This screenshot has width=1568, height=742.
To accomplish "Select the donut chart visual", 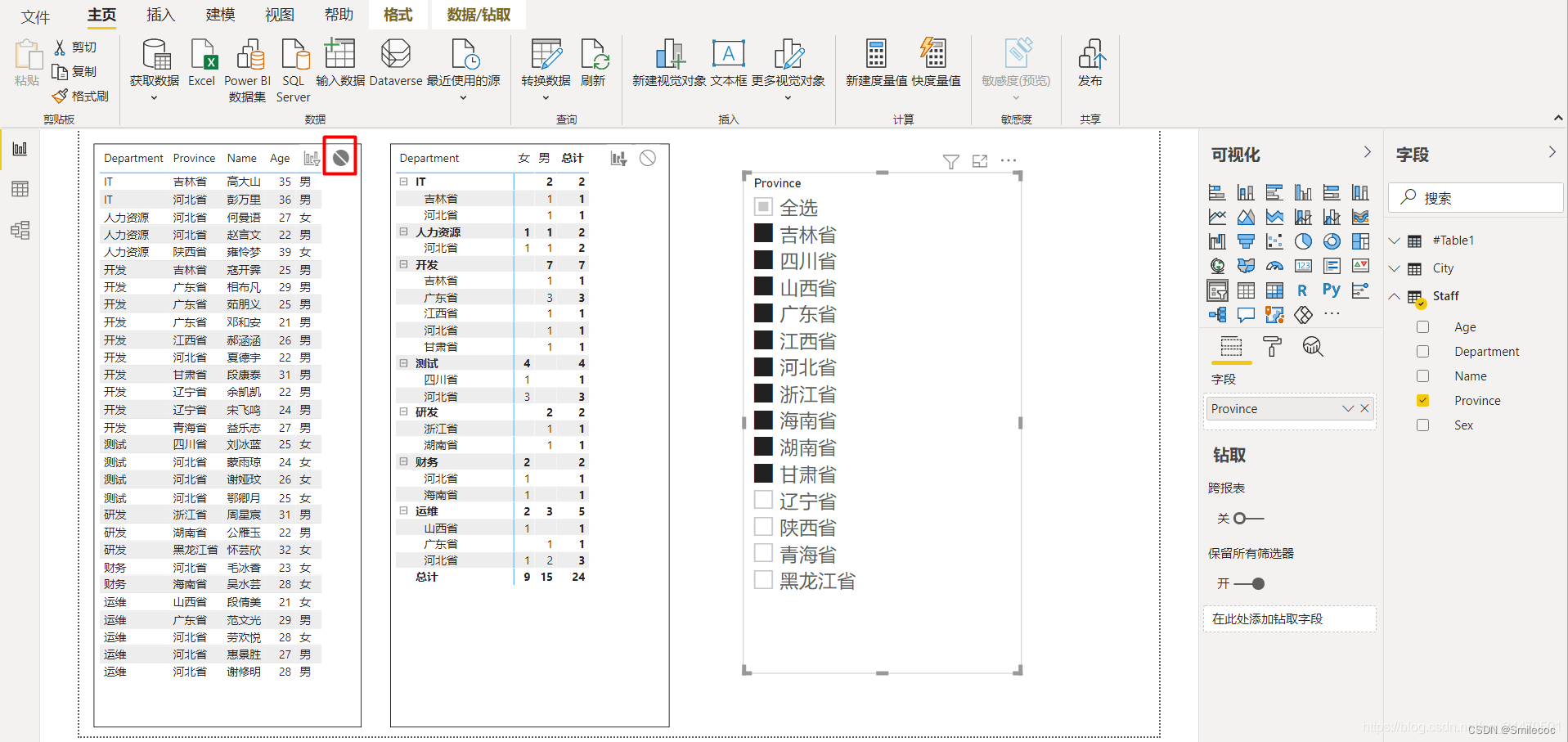I will point(1332,241).
